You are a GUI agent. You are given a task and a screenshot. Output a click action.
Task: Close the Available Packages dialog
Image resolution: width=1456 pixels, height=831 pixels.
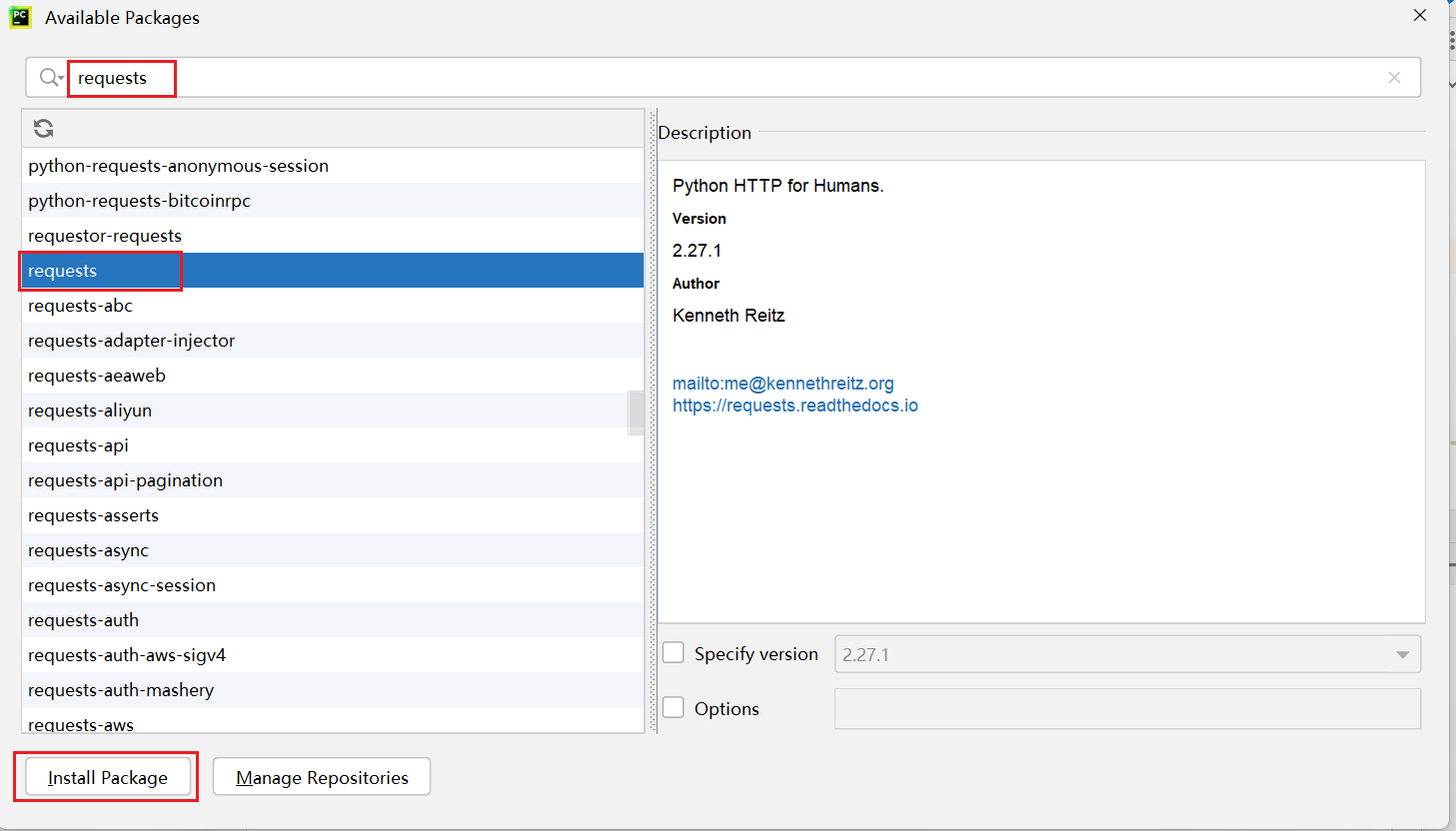click(1419, 15)
